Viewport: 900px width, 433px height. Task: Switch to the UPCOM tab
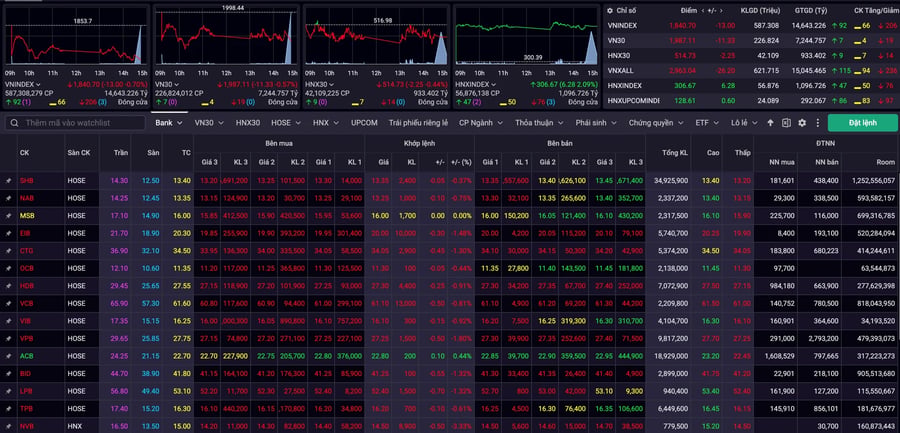click(364, 123)
